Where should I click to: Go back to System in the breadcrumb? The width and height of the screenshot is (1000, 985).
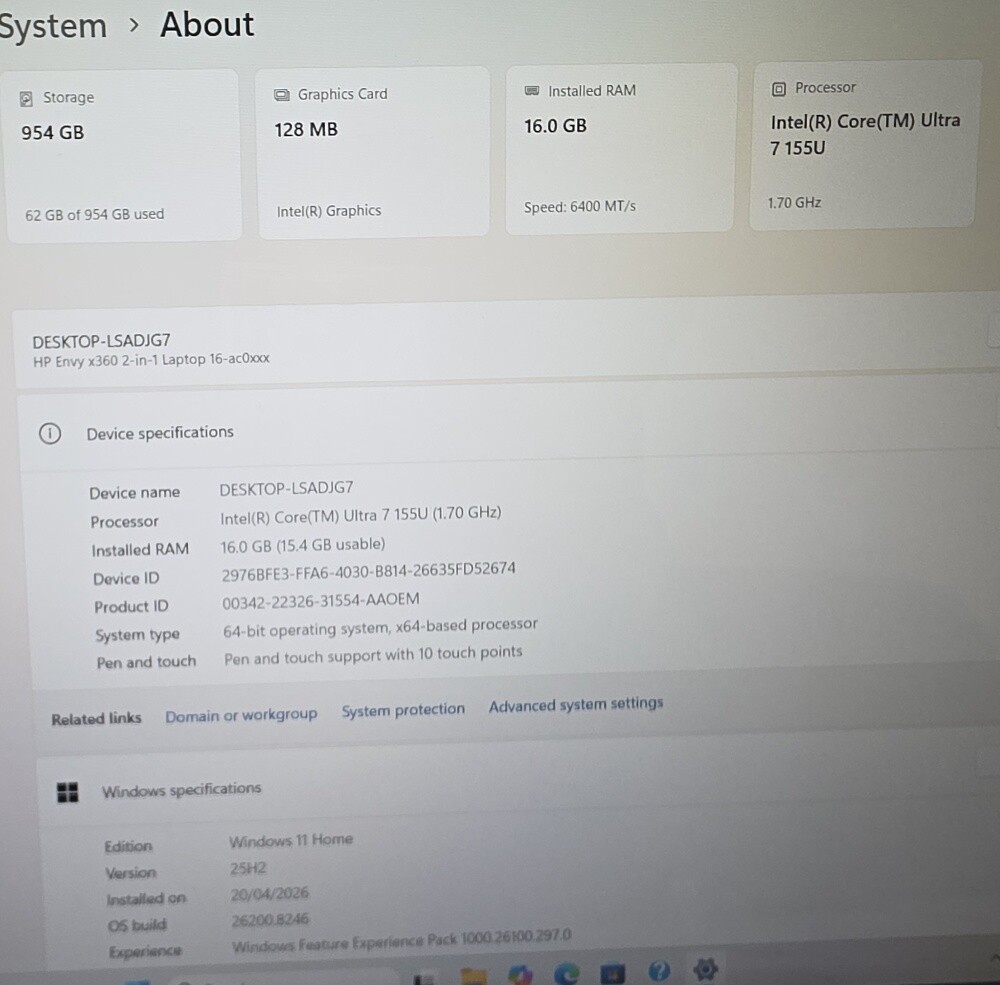(x=53, y=27)
